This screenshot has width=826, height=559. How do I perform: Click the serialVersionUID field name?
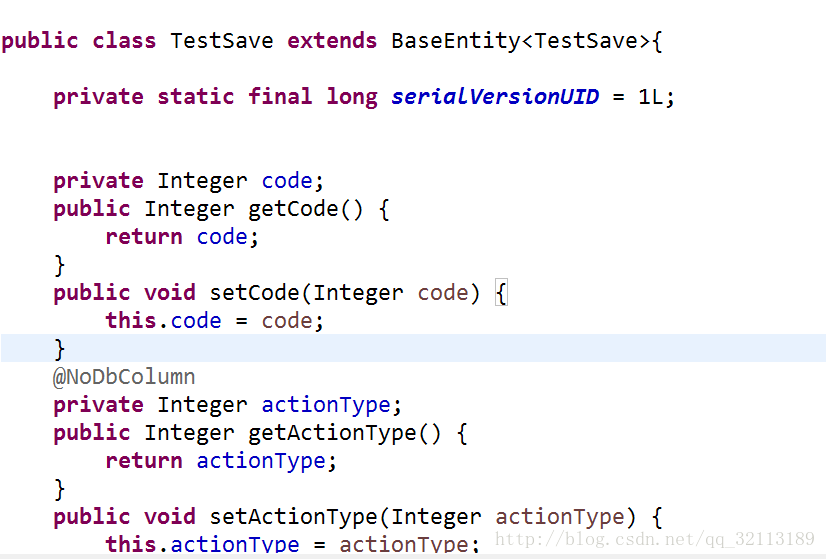495,96
